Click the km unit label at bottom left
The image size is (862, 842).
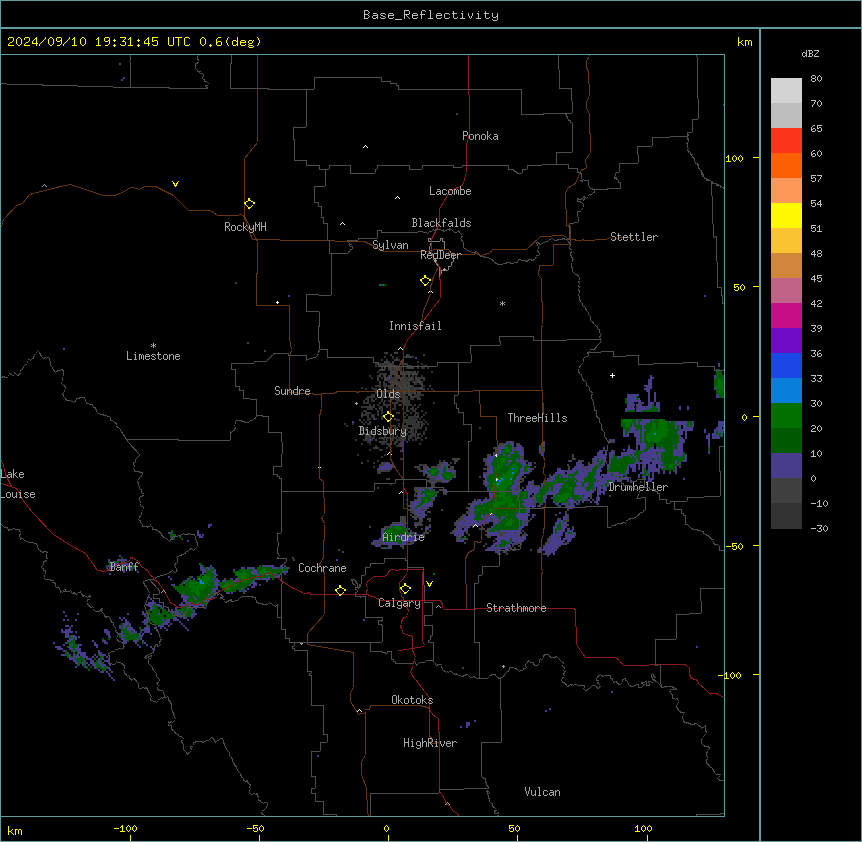click(15, 830)
